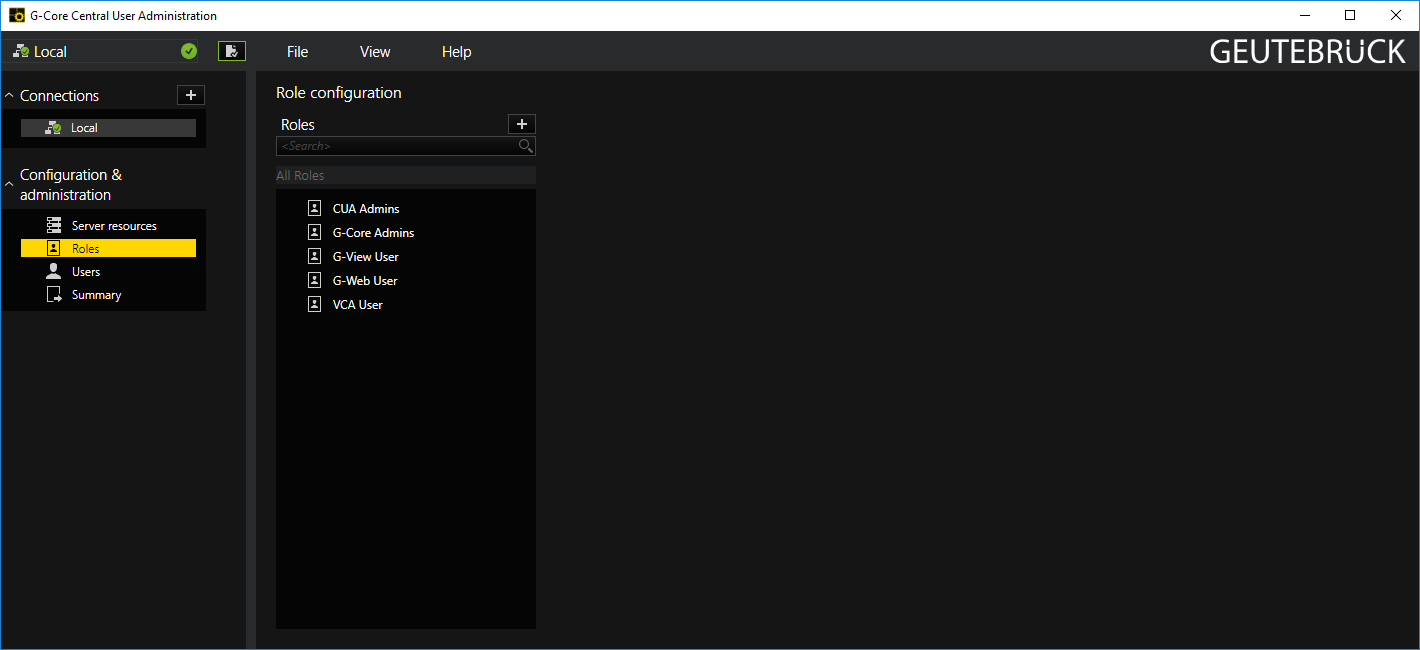Close the G-Core window
This screenshot has height=650, width=1420.
[x=1396, y=15]
